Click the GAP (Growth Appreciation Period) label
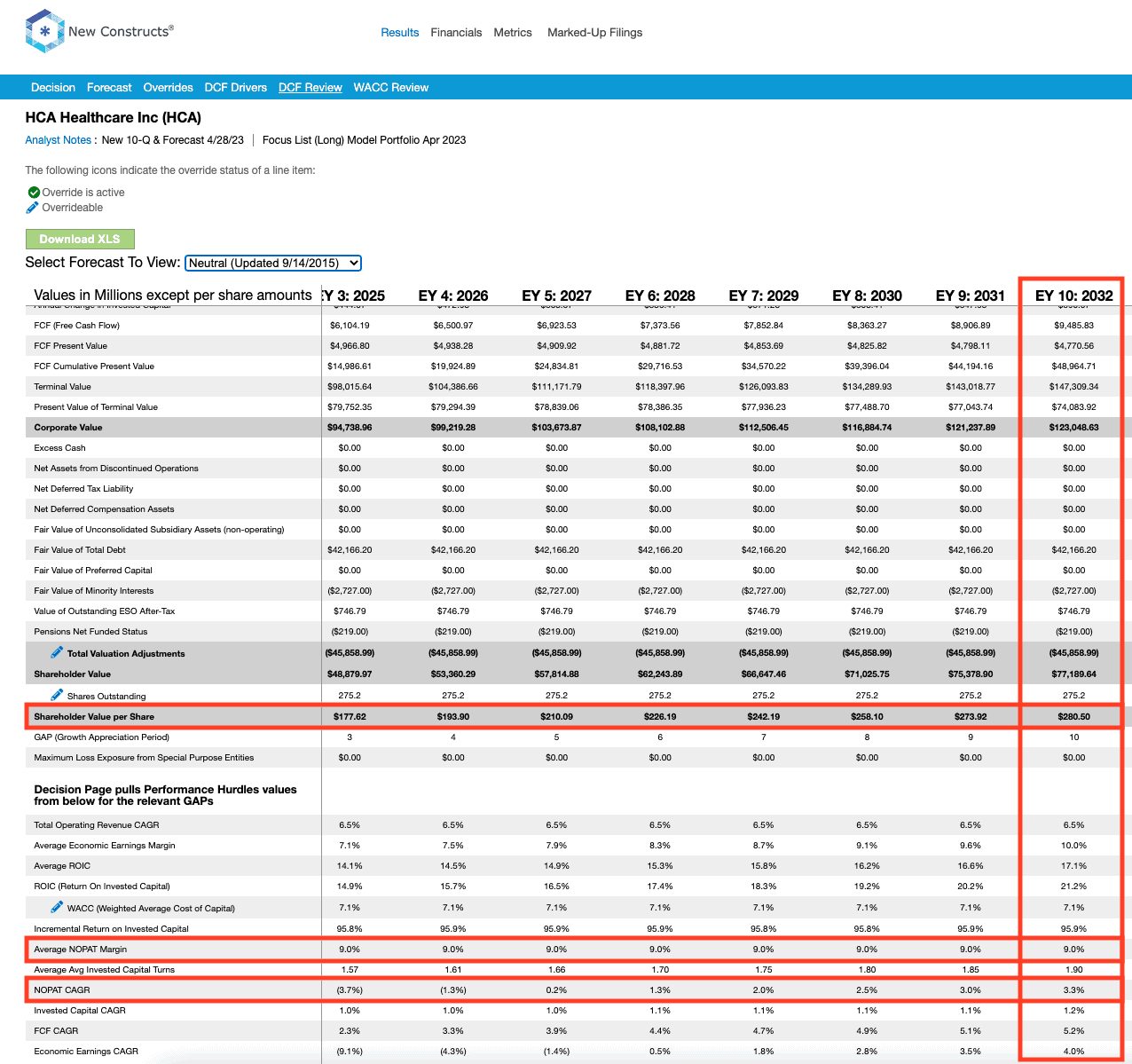The height and width of the screenshot is (1064, 1132). pyautogui.click(x=101, y=737)
